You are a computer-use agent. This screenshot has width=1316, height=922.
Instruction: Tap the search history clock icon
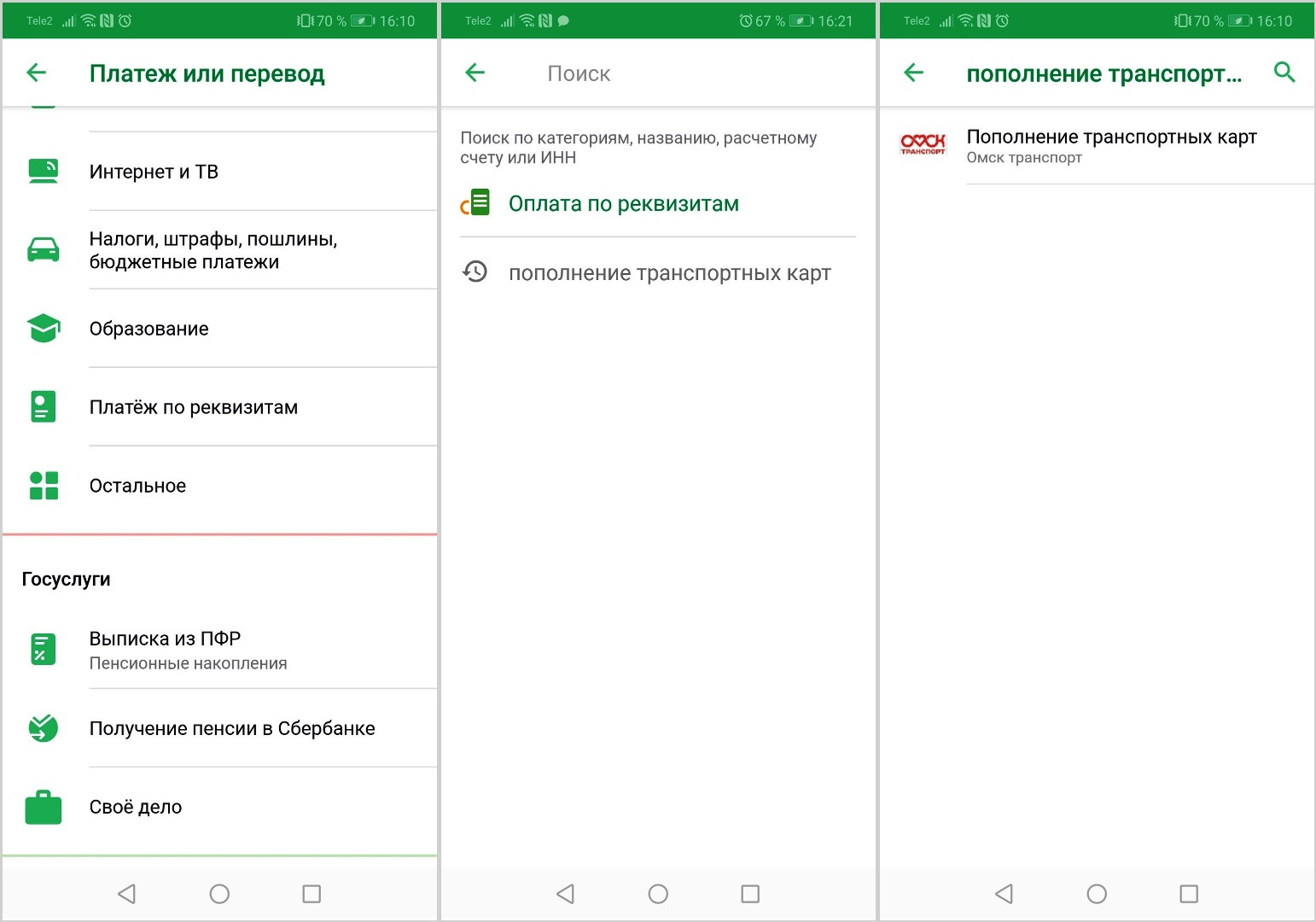pyautogui.click(x=475, y=272)
